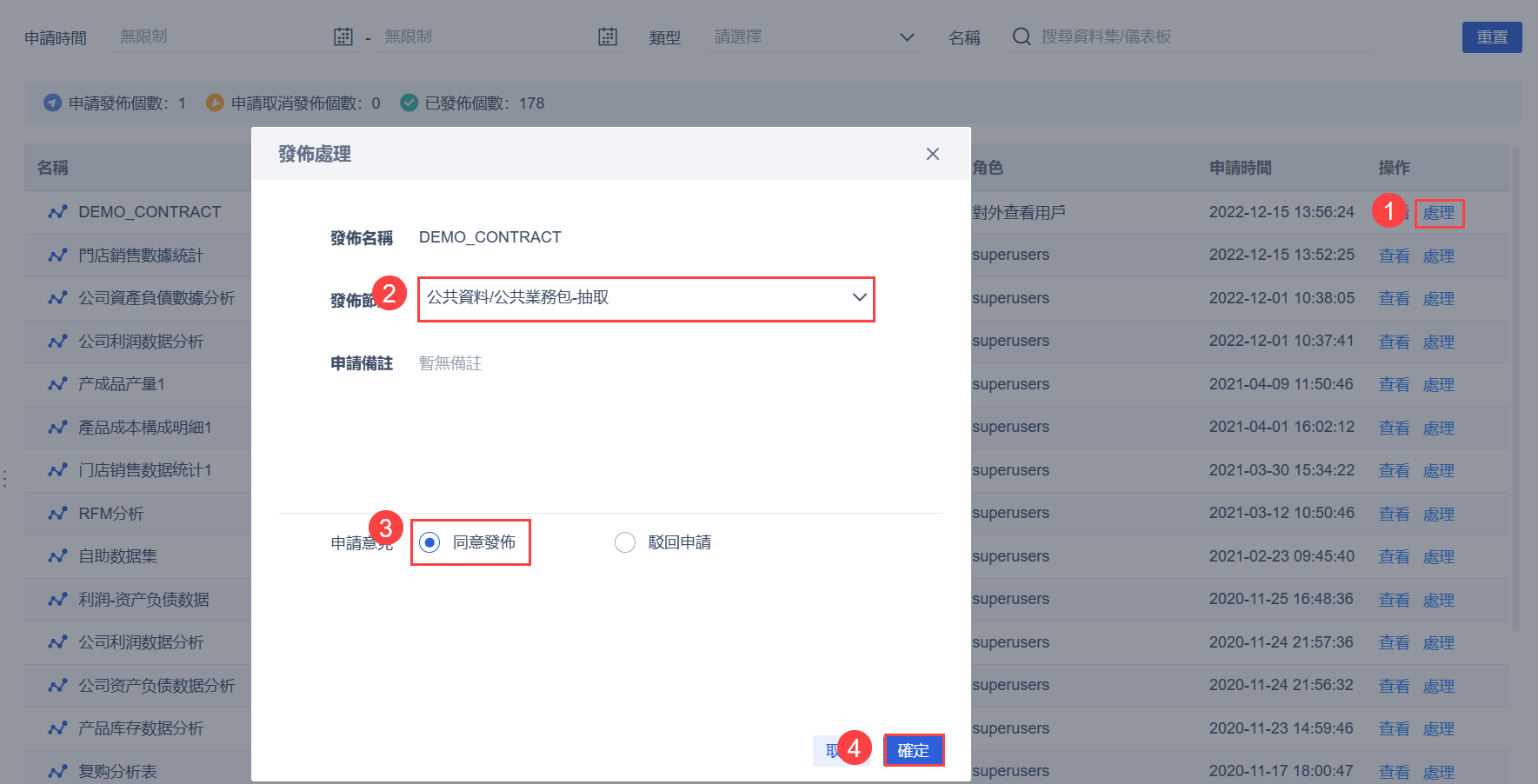The height and width of the screenshot is (784, 1538).
Task: Click 查看 link for 2021-04-09 11:50:46 row
Action: [x=1395, y=384]
